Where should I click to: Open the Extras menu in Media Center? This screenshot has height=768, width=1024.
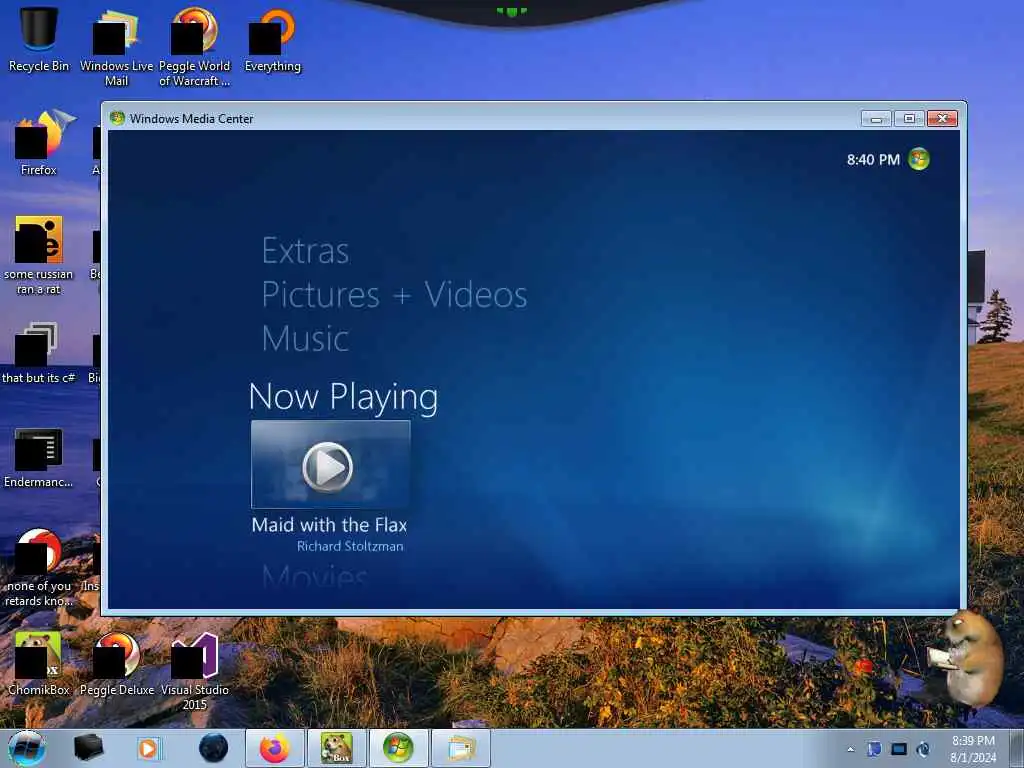[305, 251]
